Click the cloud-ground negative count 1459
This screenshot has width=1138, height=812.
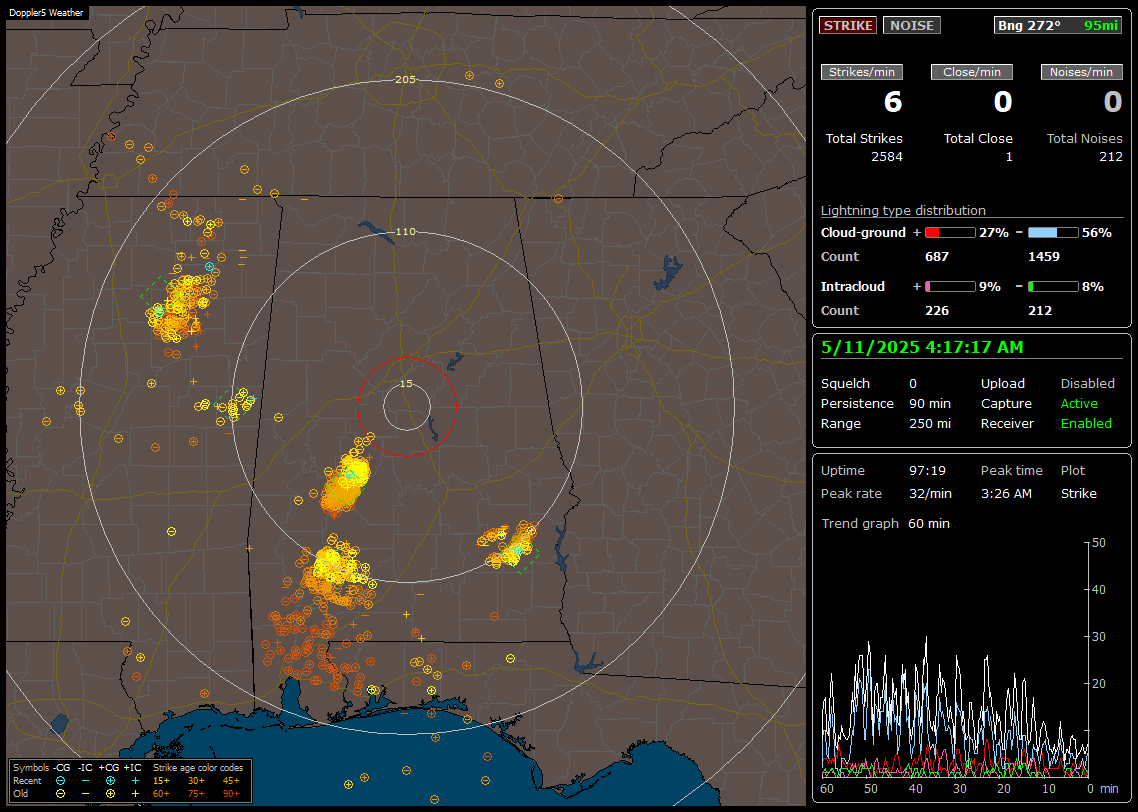tap(1044, 257)
